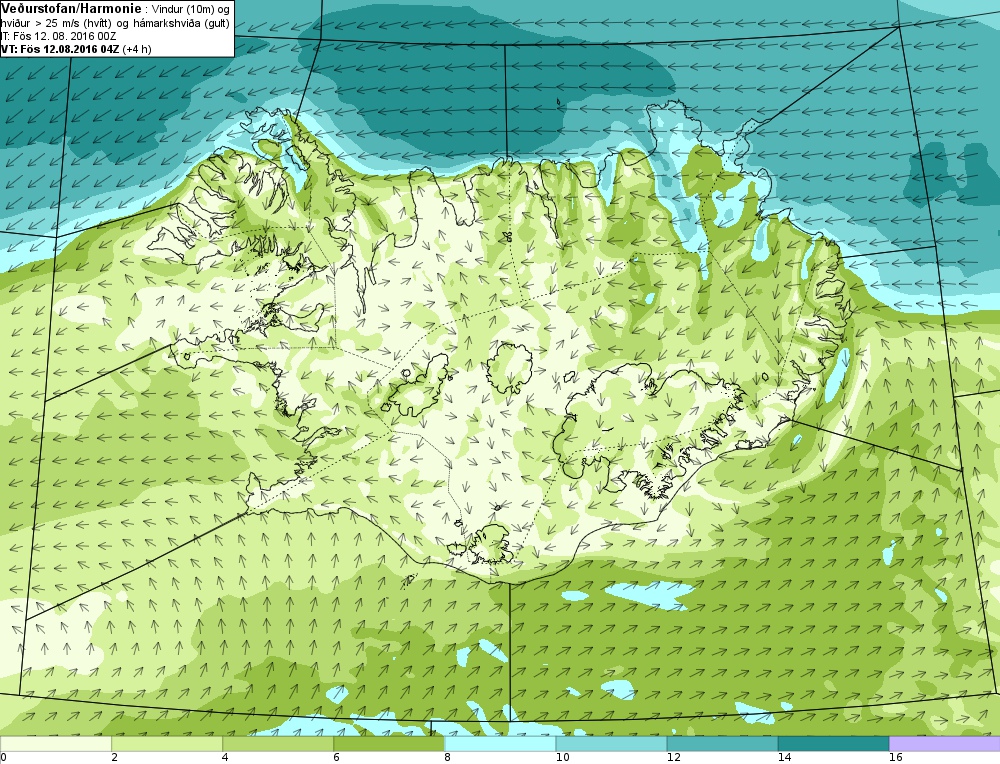The image size is (1000, 764).
Task: Click the light green 2–4 legend swatch
Action: (x=167, y=744)
